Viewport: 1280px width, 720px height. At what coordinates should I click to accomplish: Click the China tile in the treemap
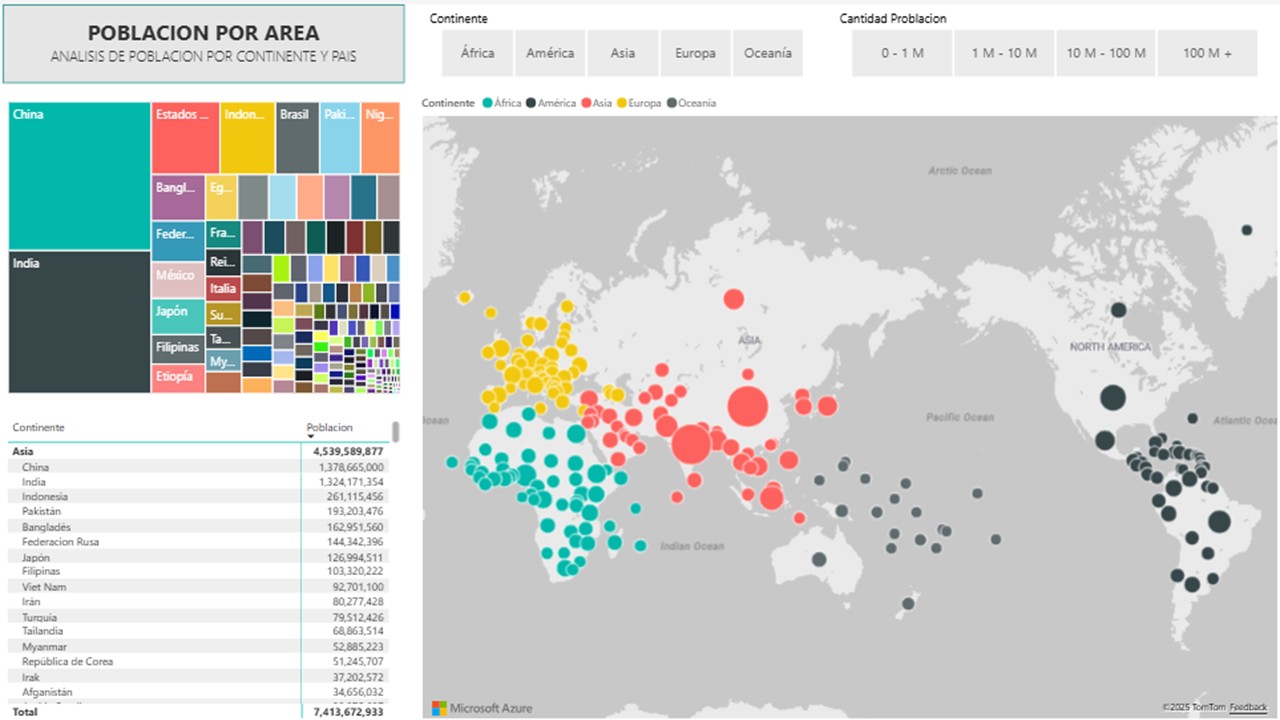point(80,176)
